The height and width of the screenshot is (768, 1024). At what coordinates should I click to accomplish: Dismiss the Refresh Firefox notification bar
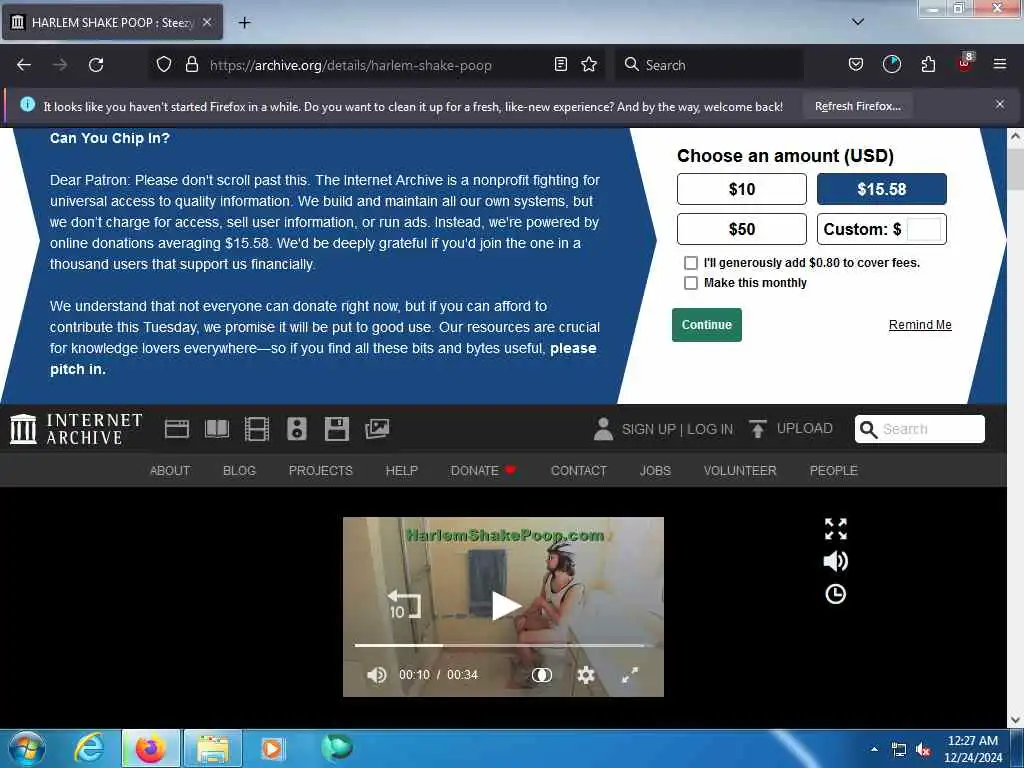[999, 104]
